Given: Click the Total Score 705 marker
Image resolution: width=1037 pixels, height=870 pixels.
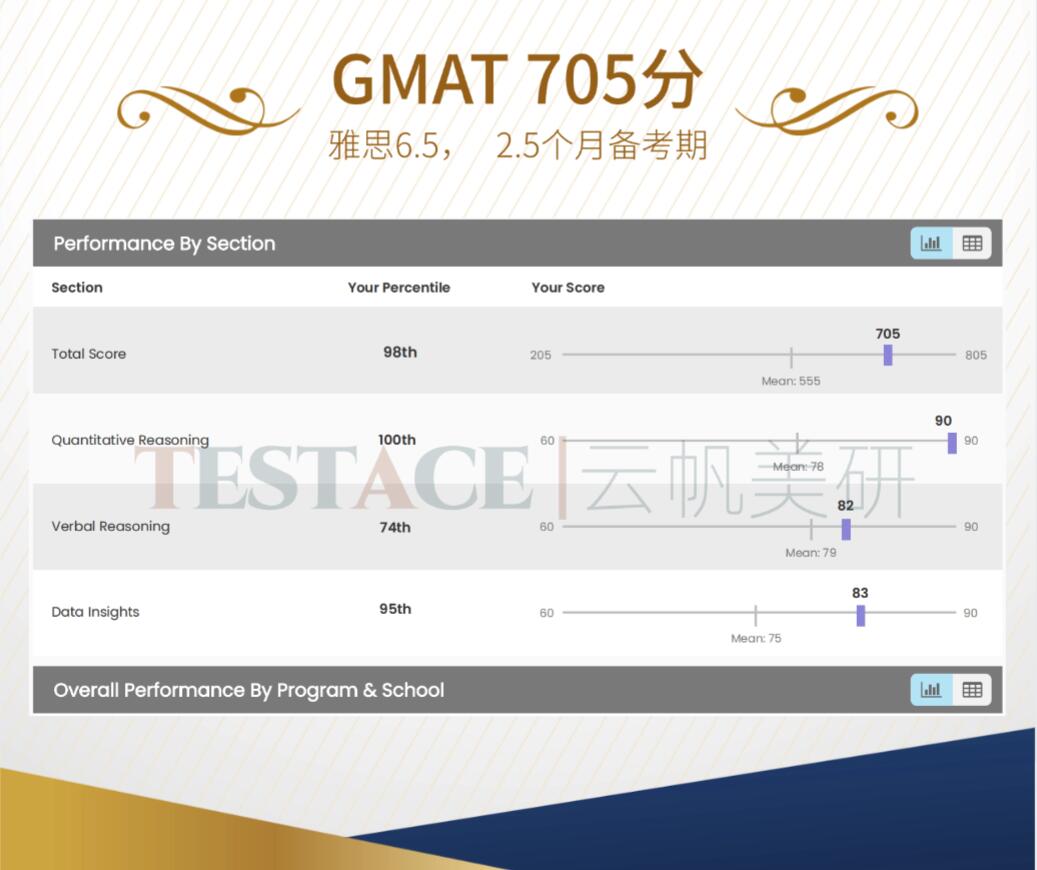Looking at the screenshot, I should 888,355.
